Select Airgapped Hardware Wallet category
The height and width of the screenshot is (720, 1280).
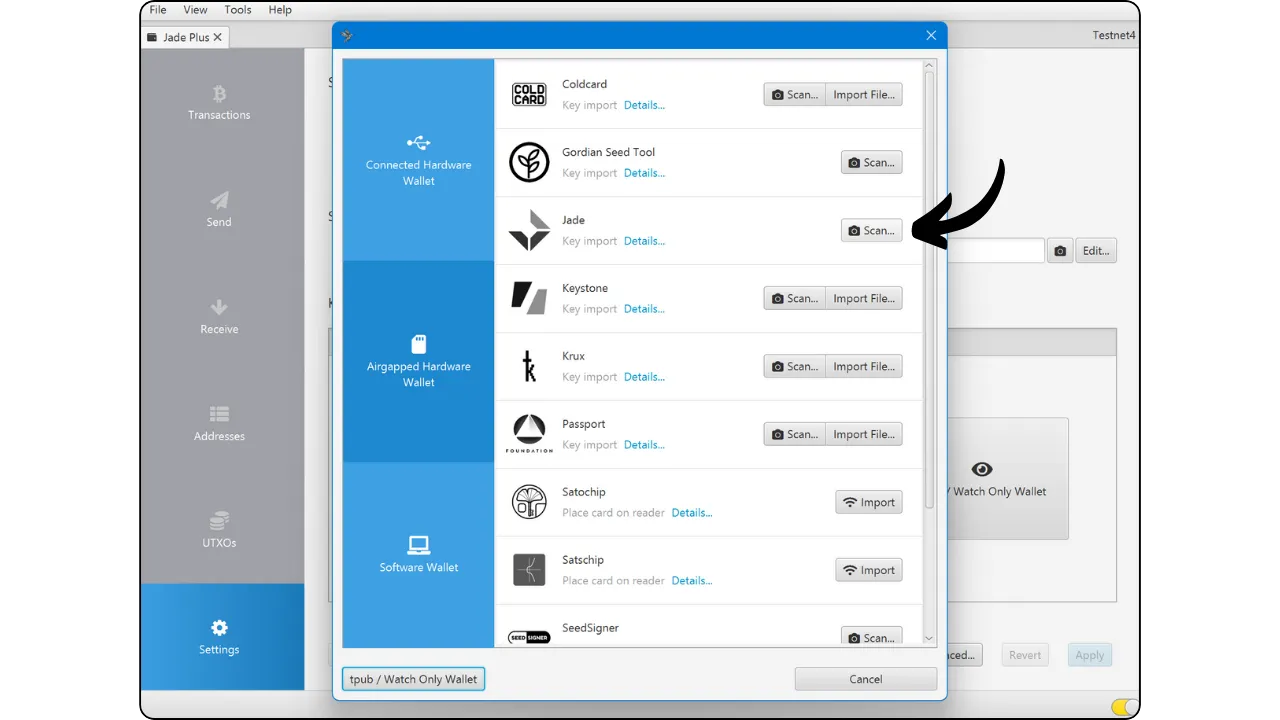[x=418, y=361]
